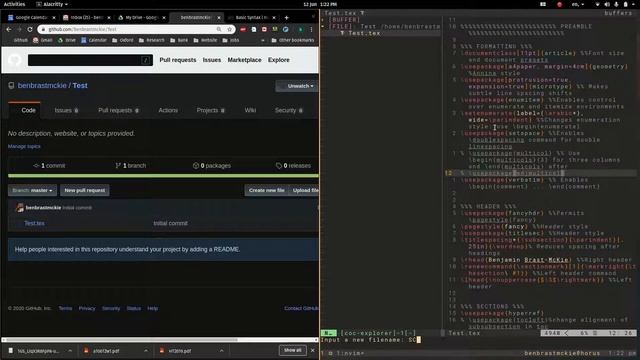Close the My Drive tab
Image resolution: width=640 pixels, height=360 pixels.
point(164,18)
